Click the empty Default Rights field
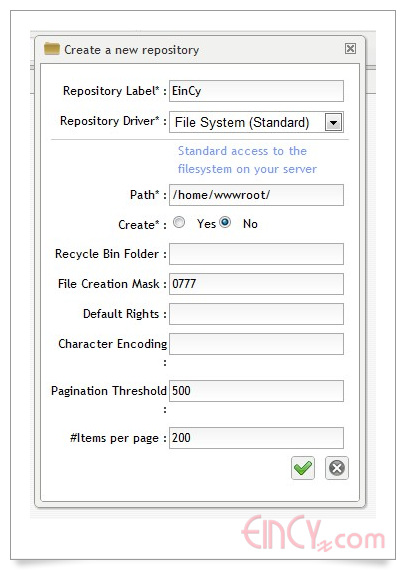Image resolution: width=406 pixels, height=570 pixels. (256, 314)
